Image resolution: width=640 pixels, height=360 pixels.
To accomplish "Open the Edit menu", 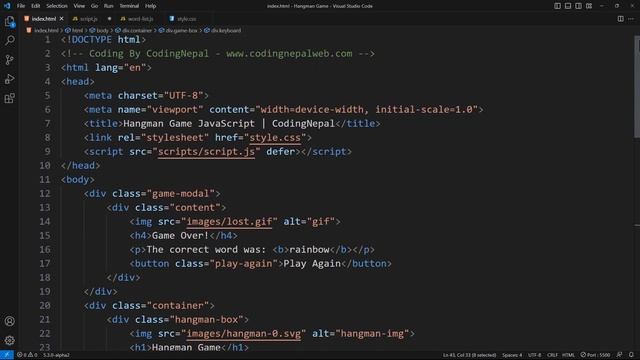I will point(36,6).
